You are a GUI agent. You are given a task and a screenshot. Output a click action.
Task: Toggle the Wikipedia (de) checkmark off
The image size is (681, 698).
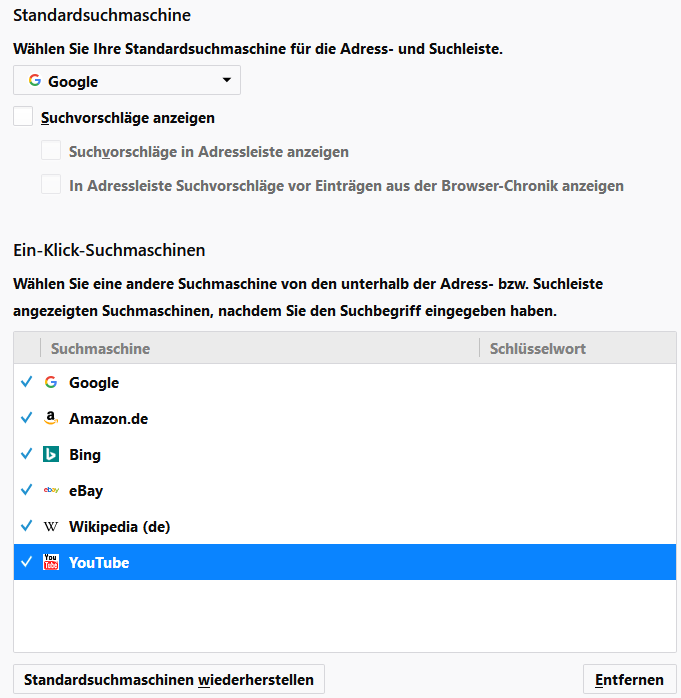26,527
